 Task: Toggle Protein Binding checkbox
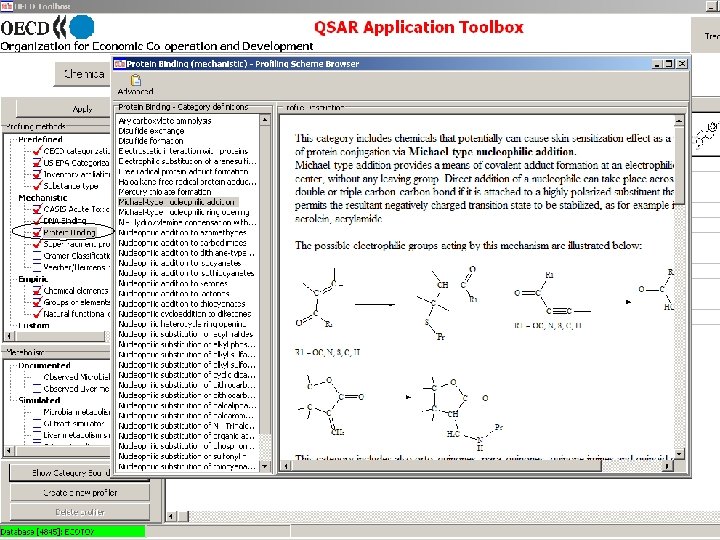tap(37, 232)
